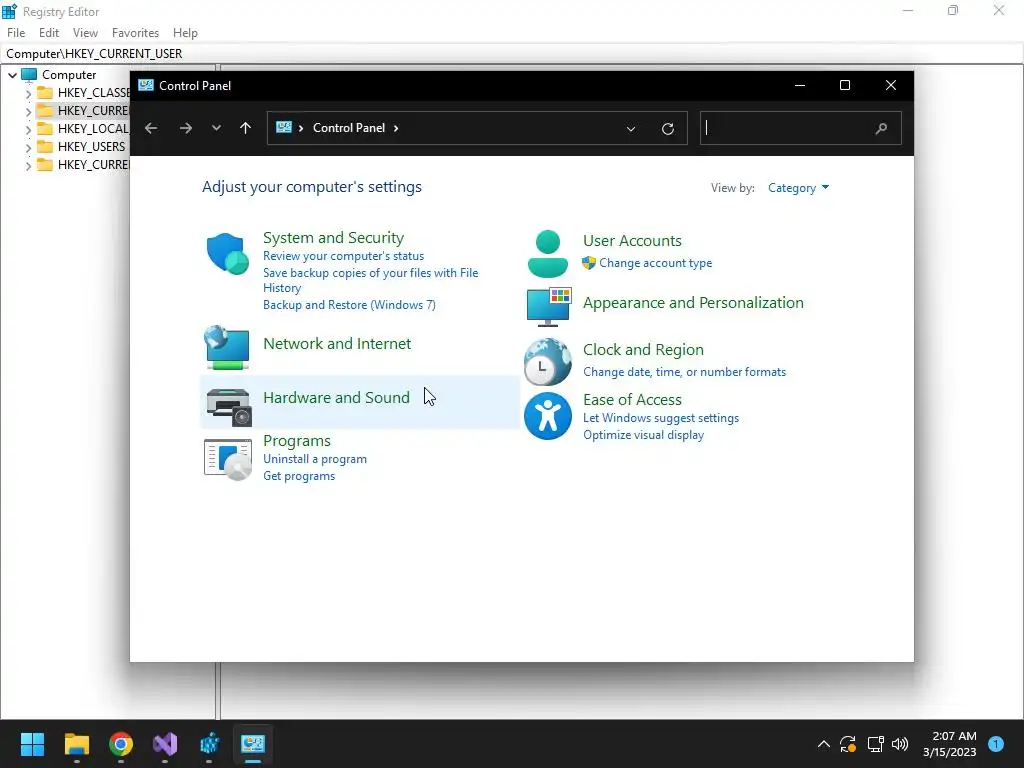Open the View by Category dropdown
This screenshot has width=1024, height=768.
tap(798, 188)
